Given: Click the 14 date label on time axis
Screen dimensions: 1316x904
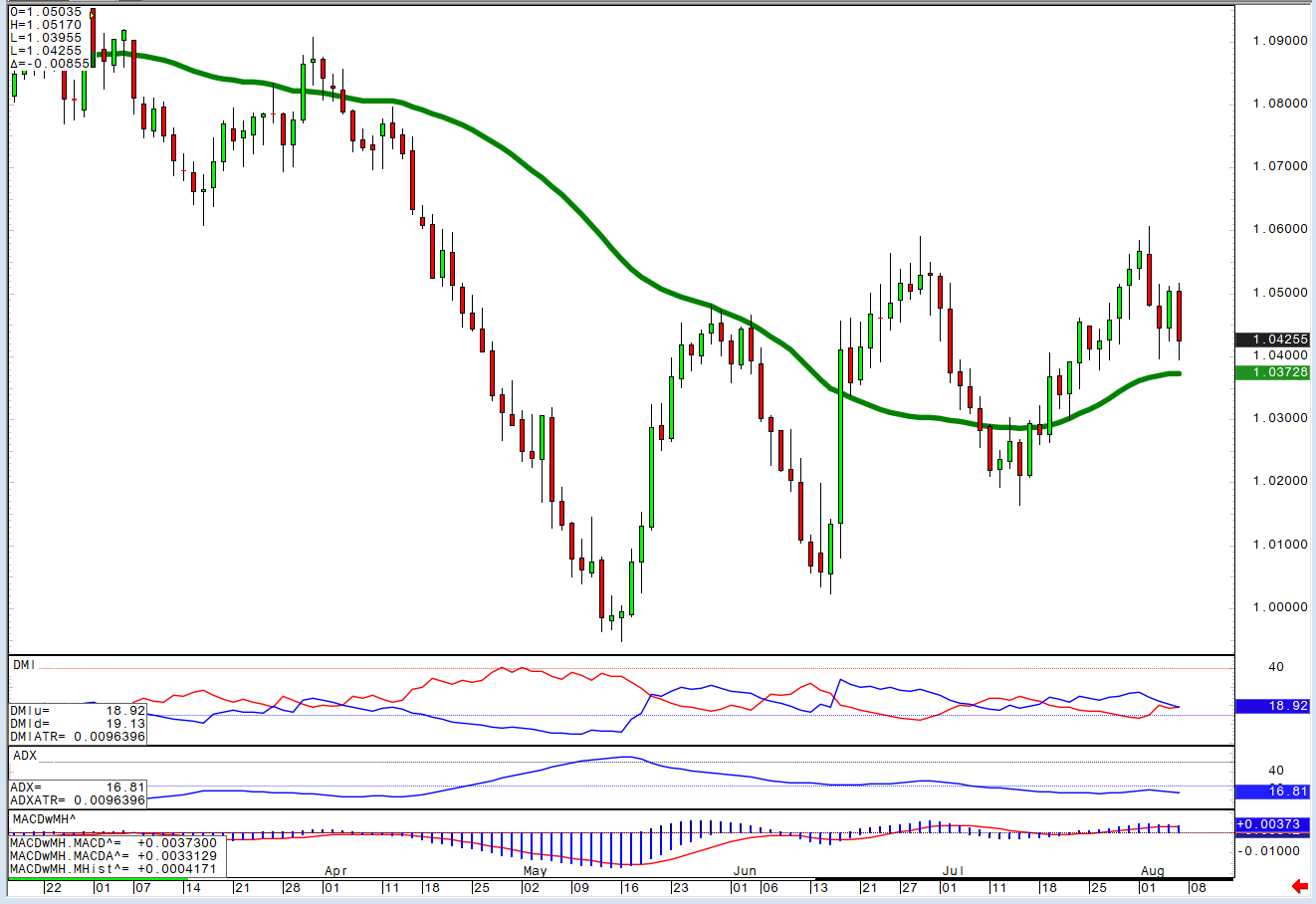Looking at the screenshot, I should 192,886.
